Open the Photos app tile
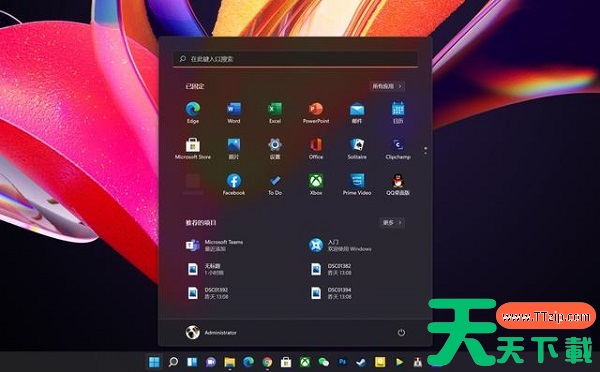The image size is (600, 372). click(x=234, y=148)
